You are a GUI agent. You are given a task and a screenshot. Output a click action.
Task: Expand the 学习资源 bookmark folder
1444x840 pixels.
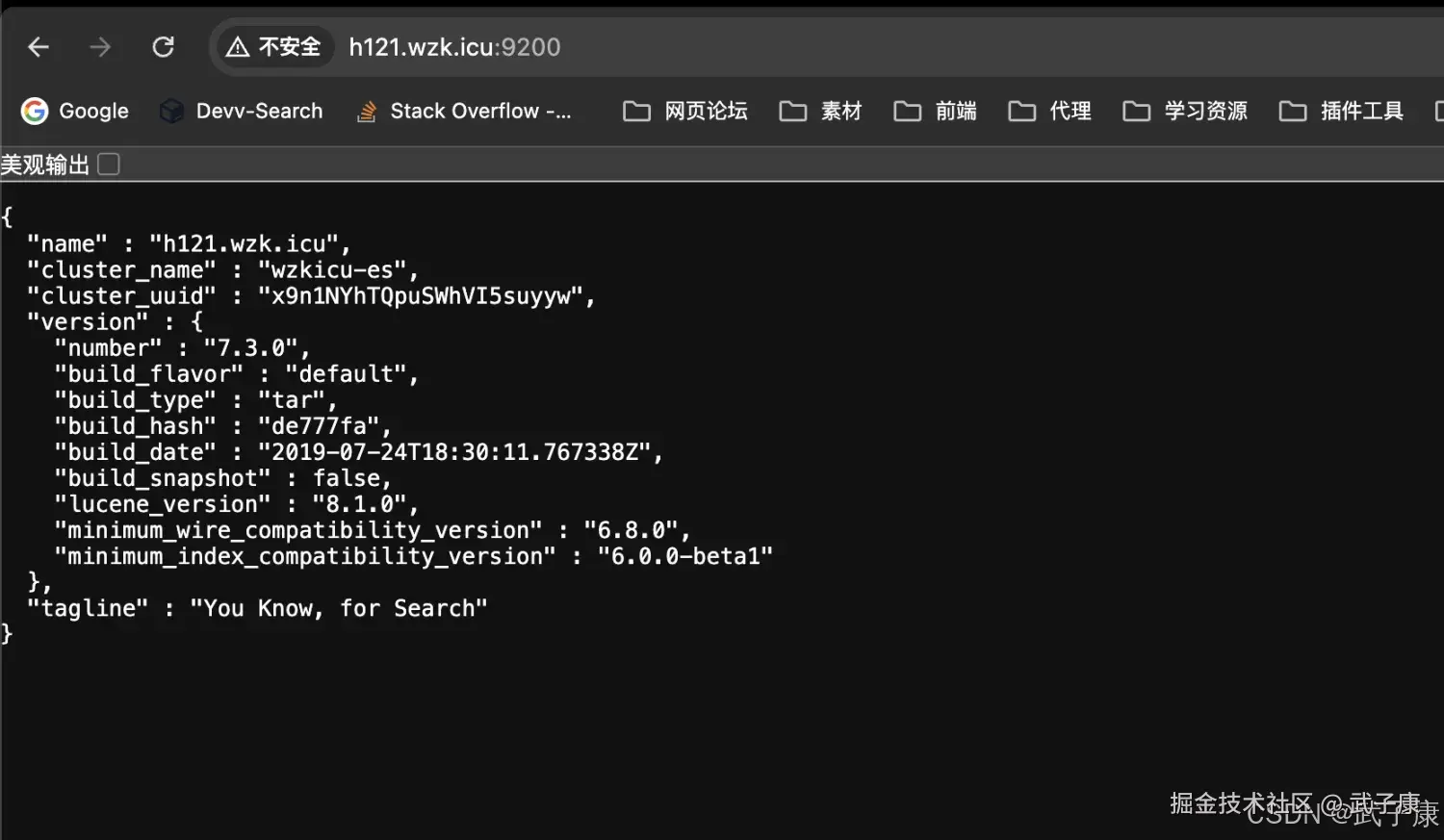click(1185, 112)
